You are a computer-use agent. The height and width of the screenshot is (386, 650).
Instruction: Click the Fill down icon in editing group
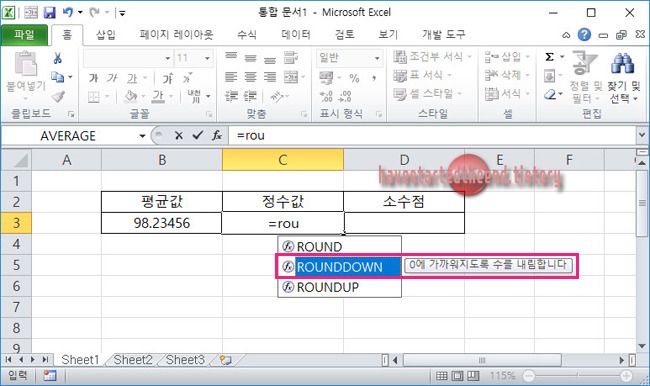[550, 76]
